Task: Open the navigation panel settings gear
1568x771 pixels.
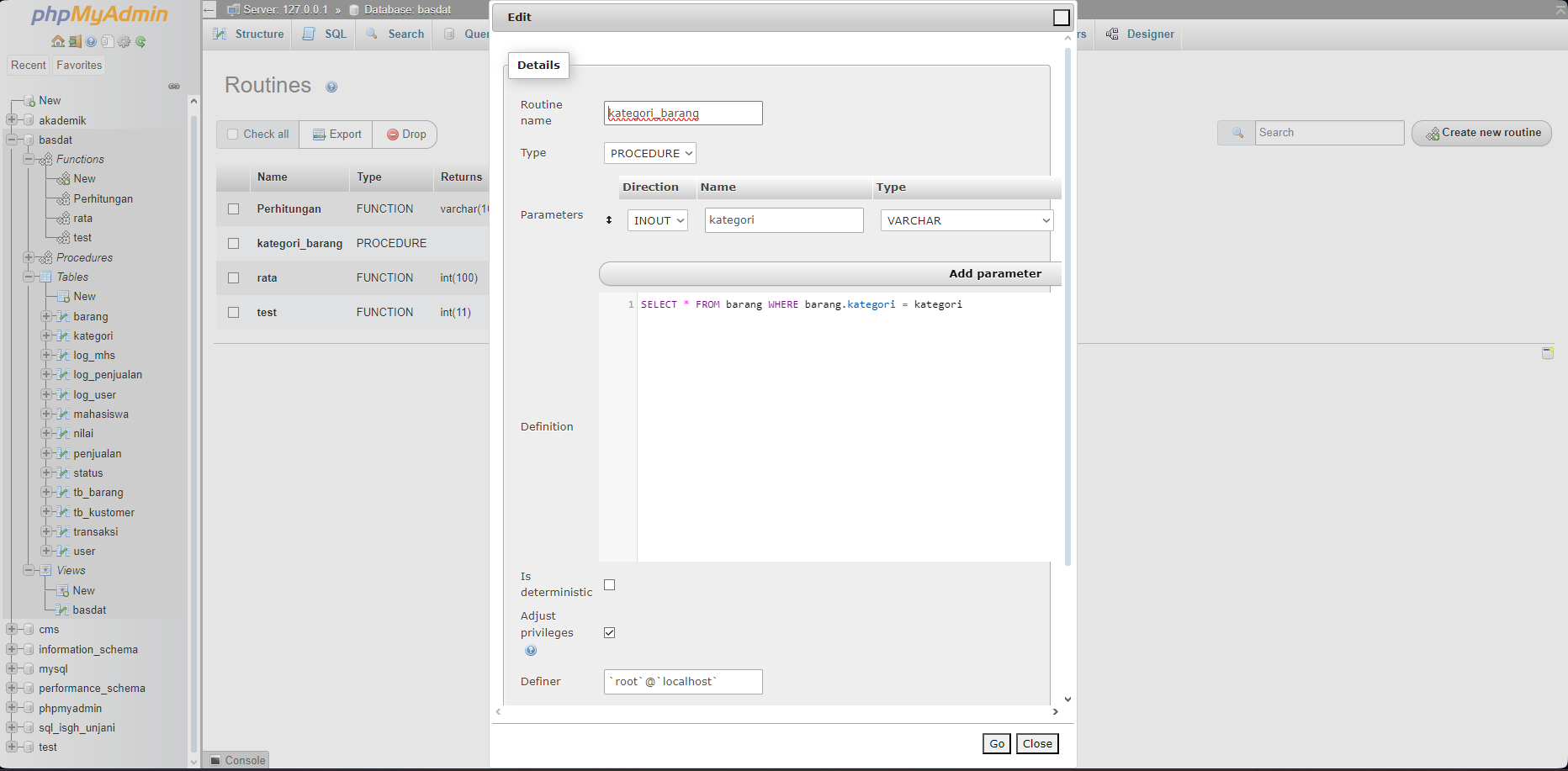Action: pos(124,41)
